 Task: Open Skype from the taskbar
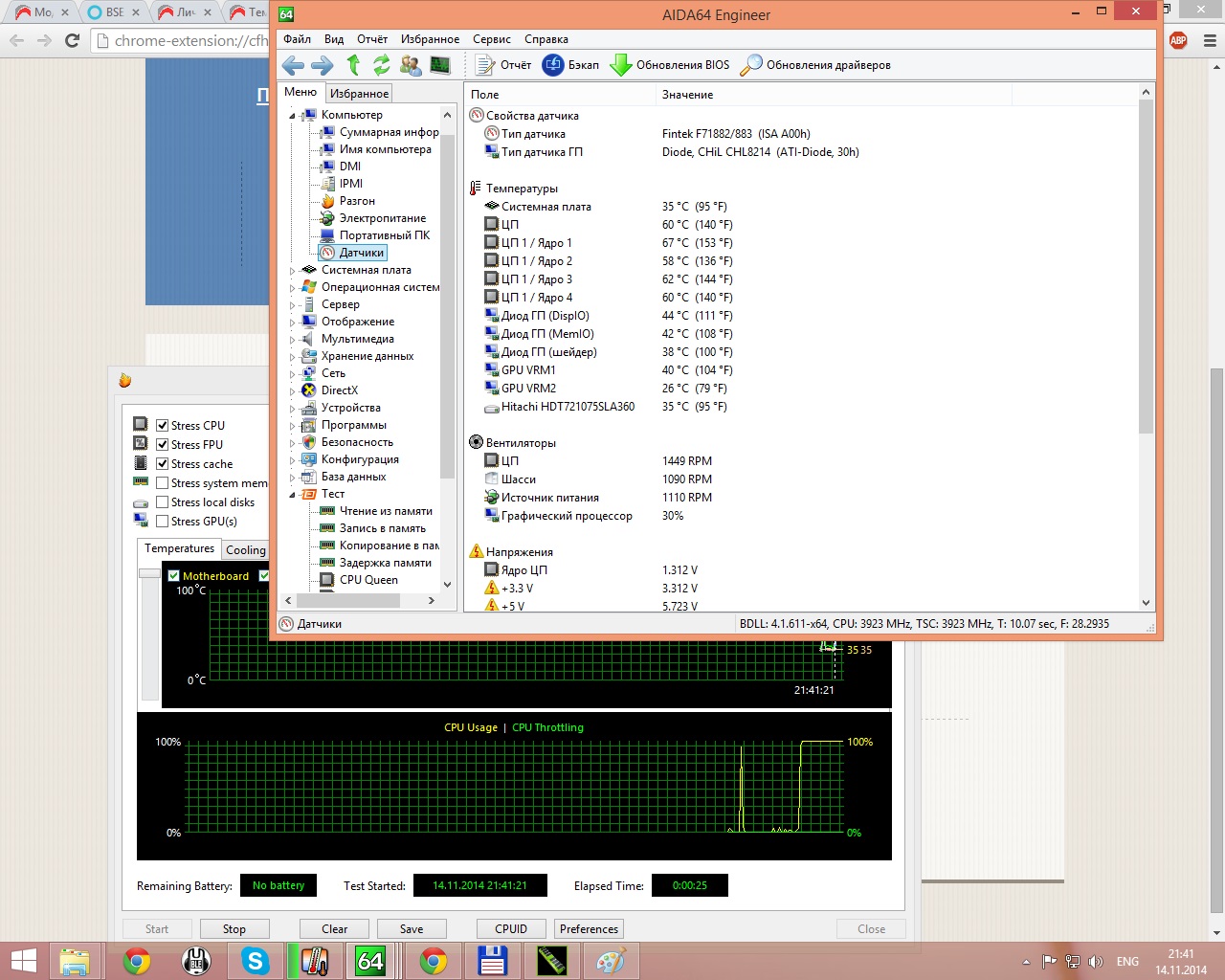[256, 960]
